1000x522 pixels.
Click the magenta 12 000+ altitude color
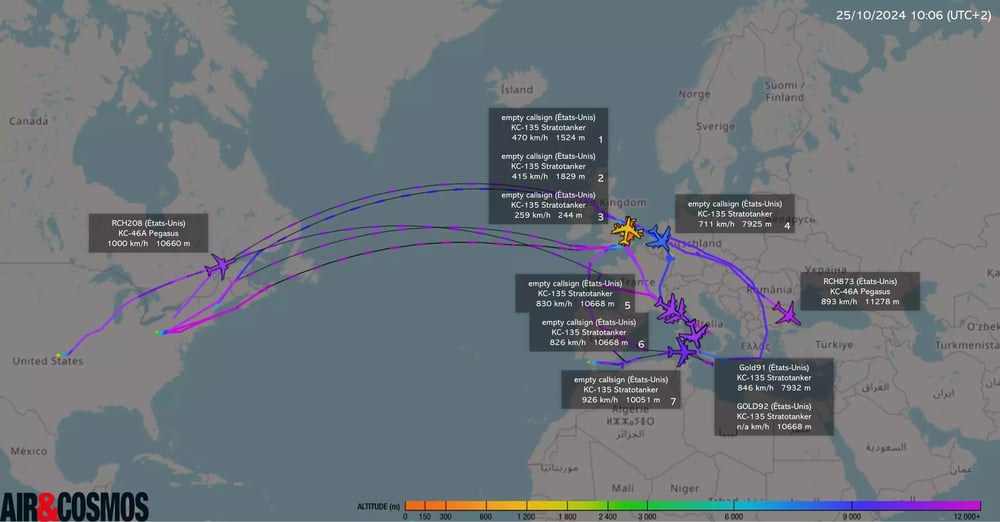point(967,505)
